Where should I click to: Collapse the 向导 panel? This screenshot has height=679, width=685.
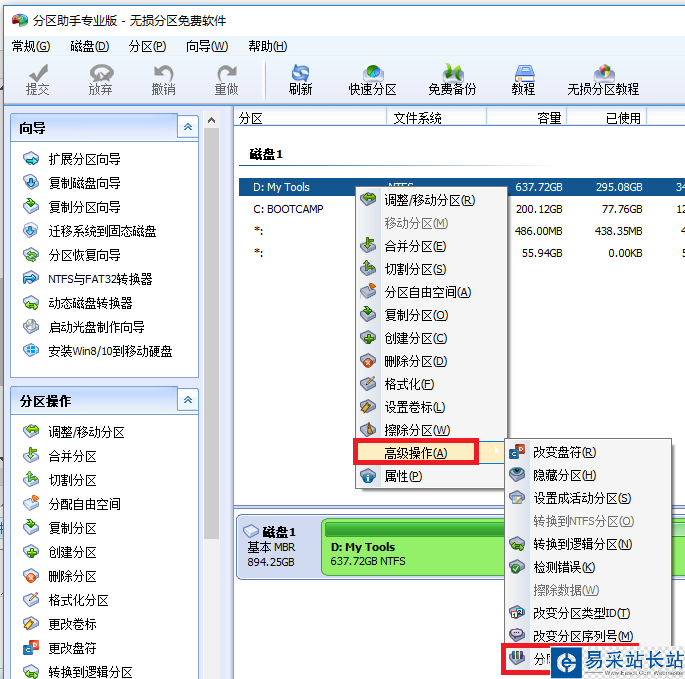[188, 127]
